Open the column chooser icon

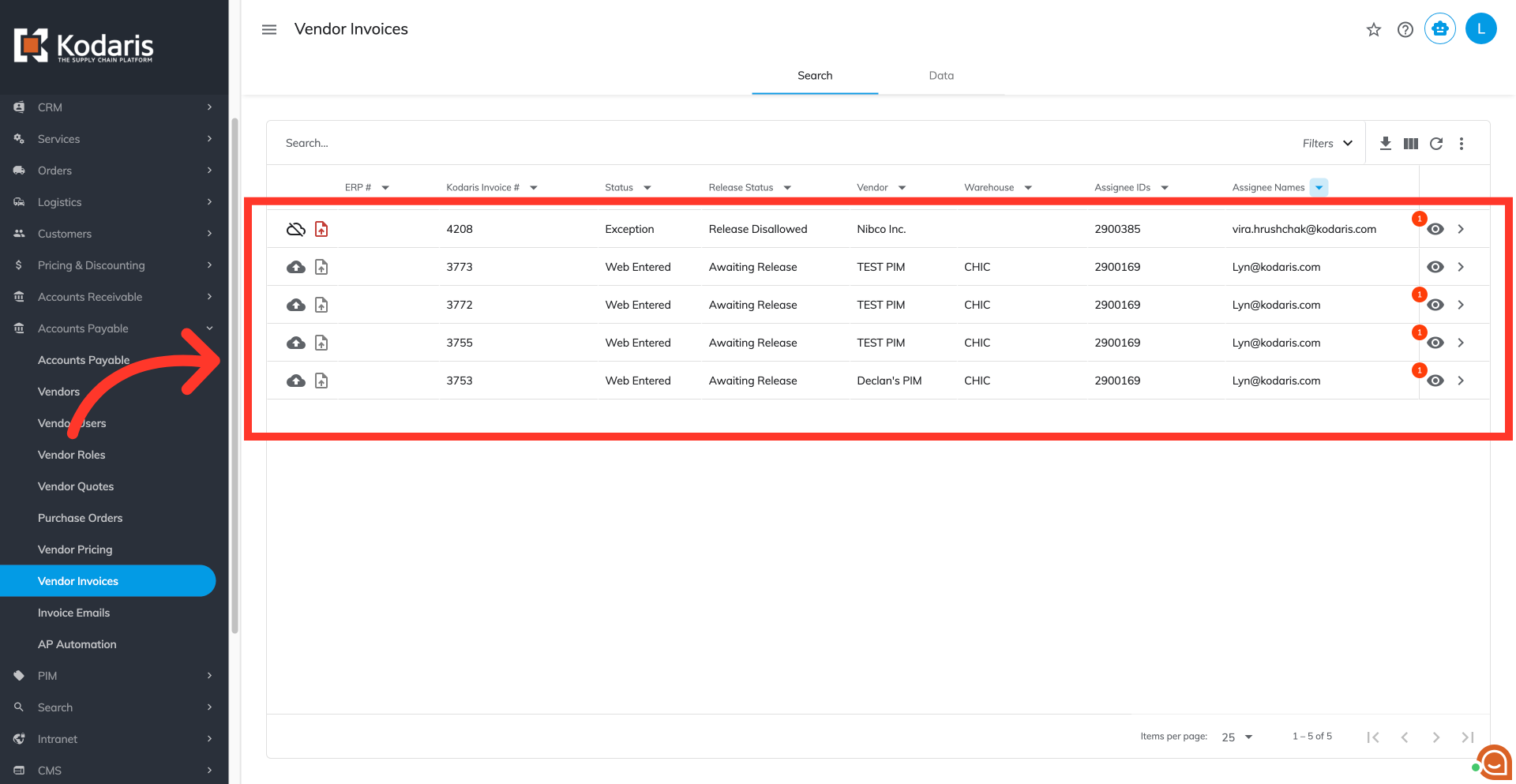pos(1411,143)
